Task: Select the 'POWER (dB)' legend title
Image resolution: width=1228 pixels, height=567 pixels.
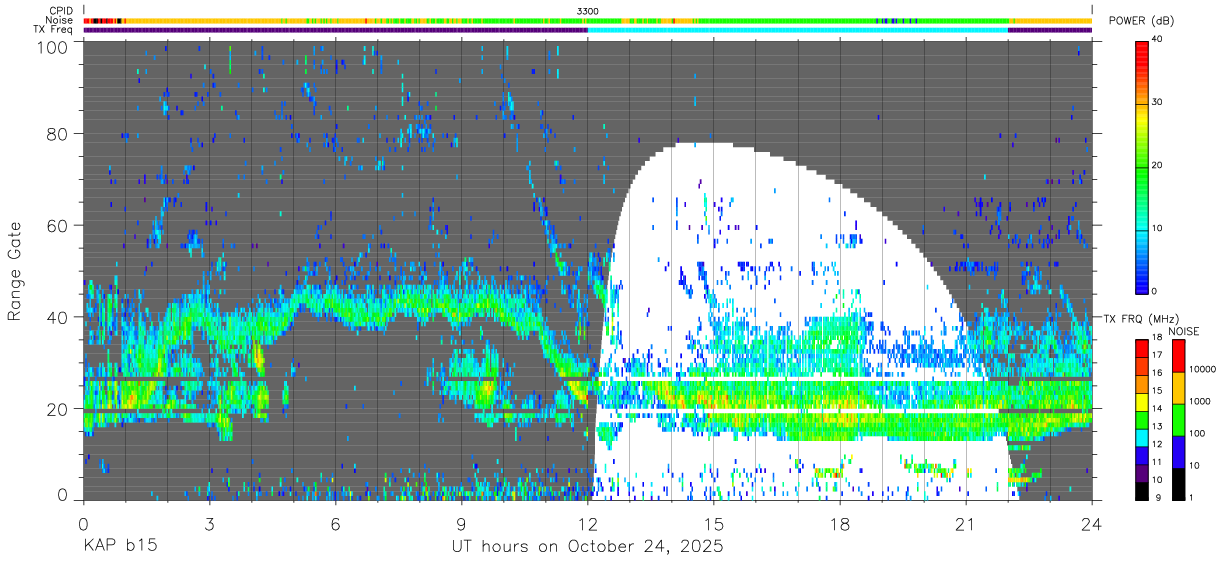Action: 1141,21
